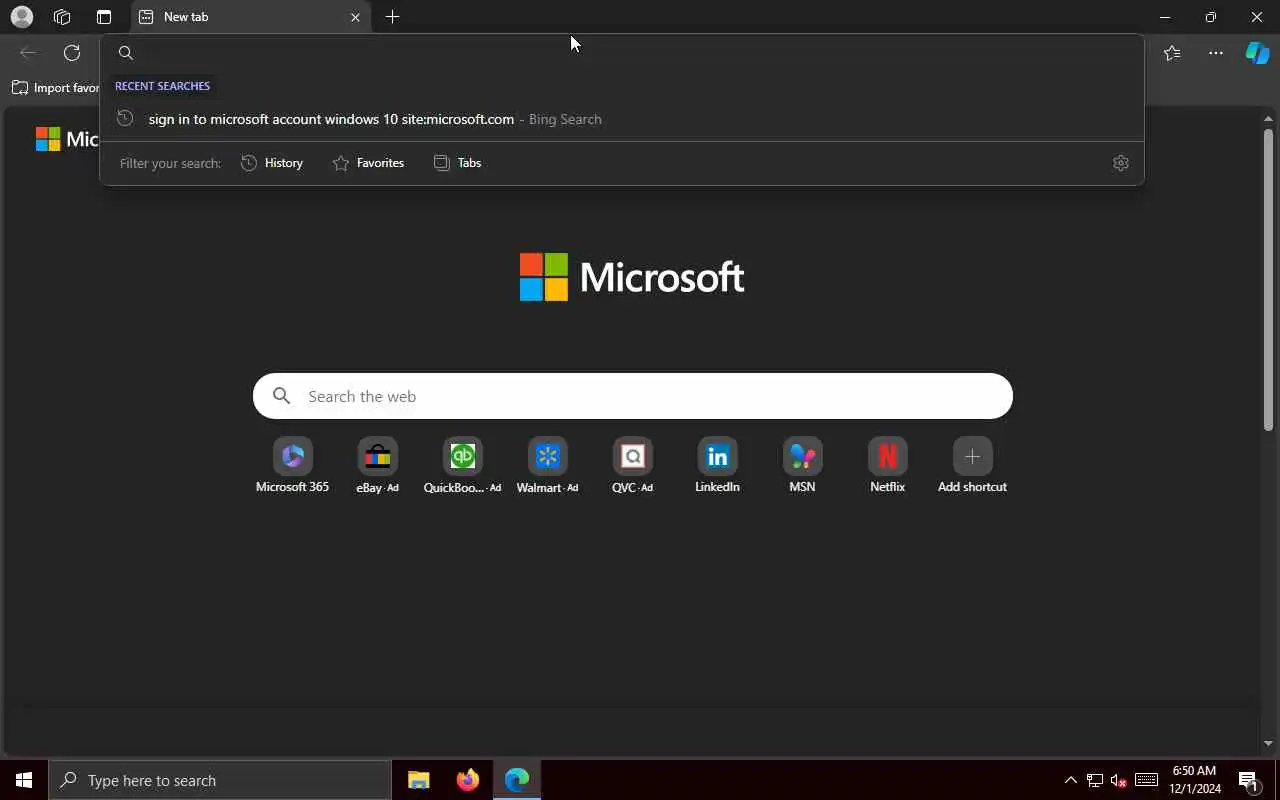Show hidden system tray icons

(1070, 780)
